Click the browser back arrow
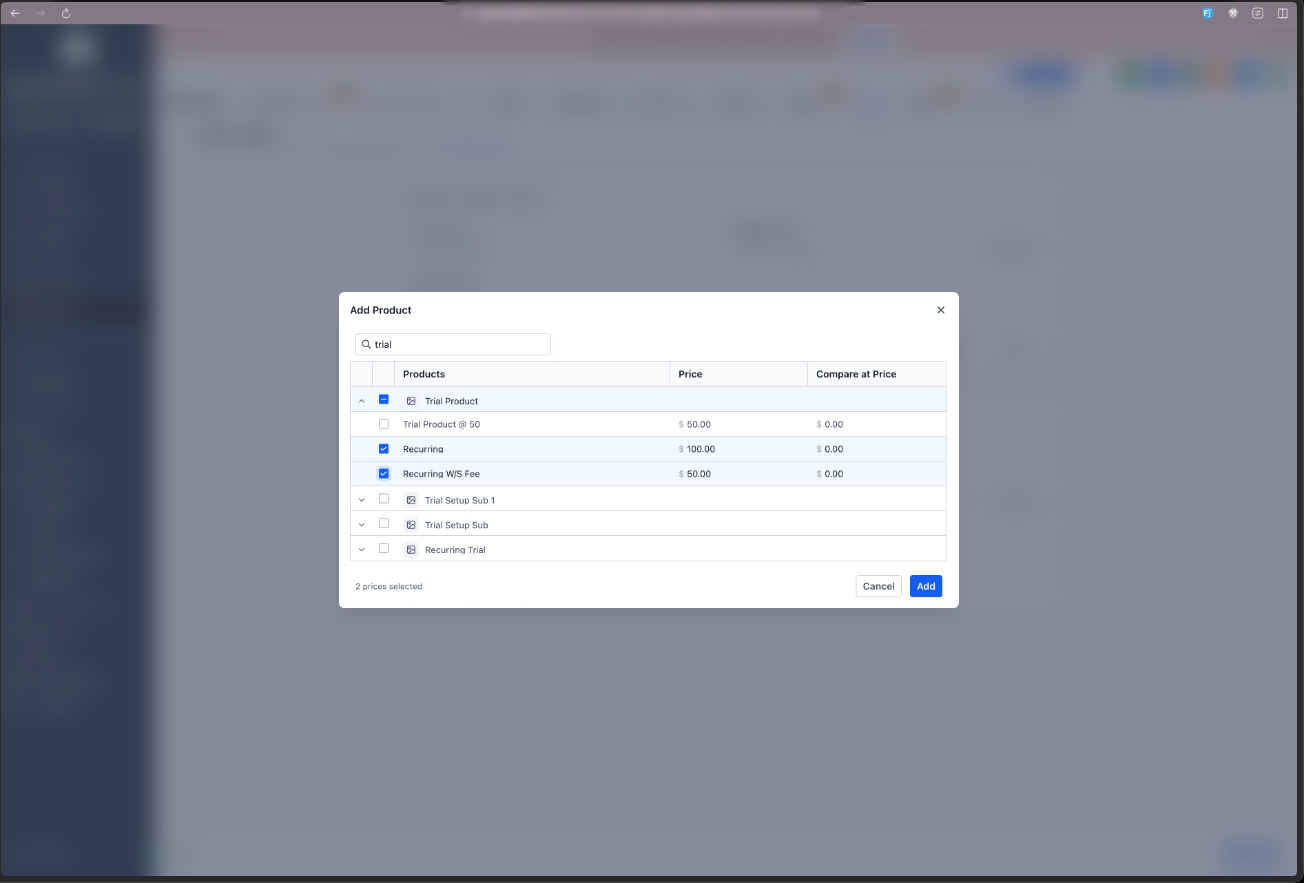The width and height of the screenshot is (1304, 883). (15, 13)
